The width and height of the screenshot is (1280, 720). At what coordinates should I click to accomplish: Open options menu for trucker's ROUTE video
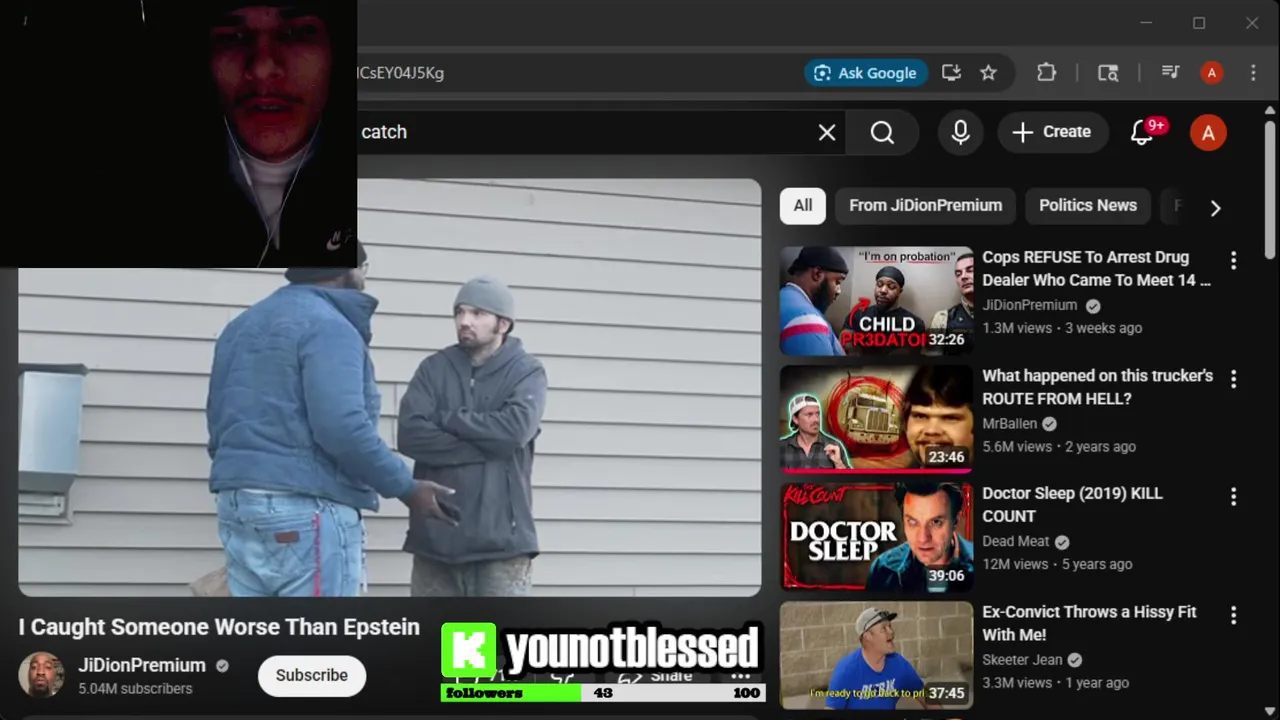click(x=1233, y=379)
